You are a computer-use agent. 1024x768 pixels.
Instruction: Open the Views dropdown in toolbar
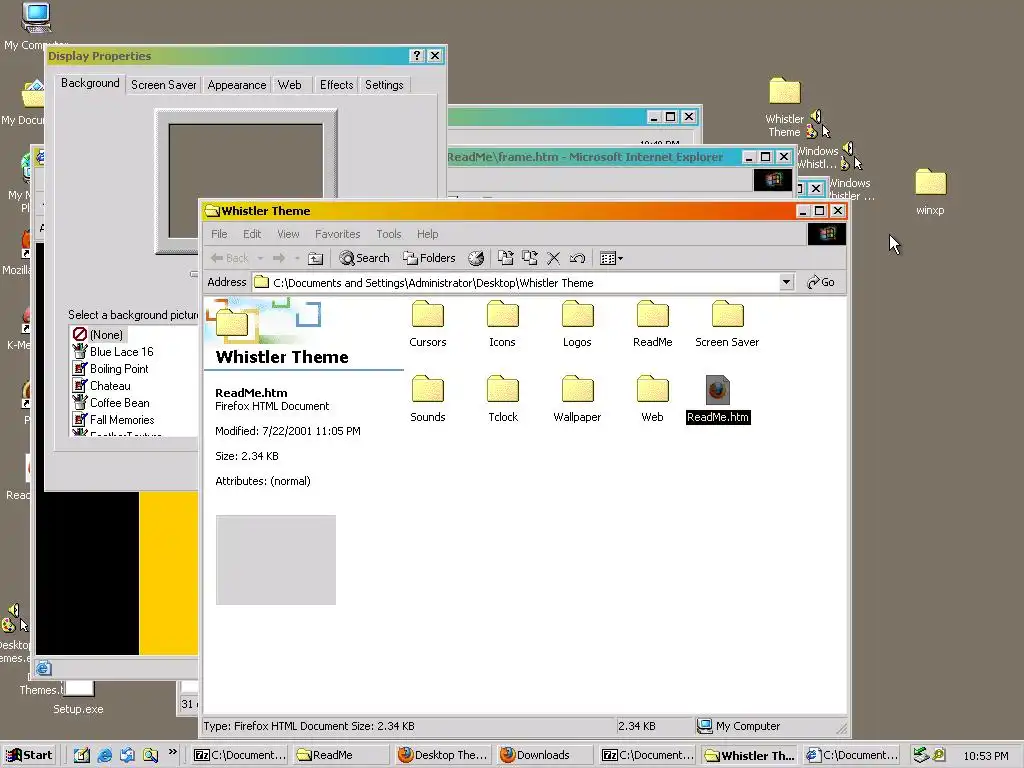611,259
